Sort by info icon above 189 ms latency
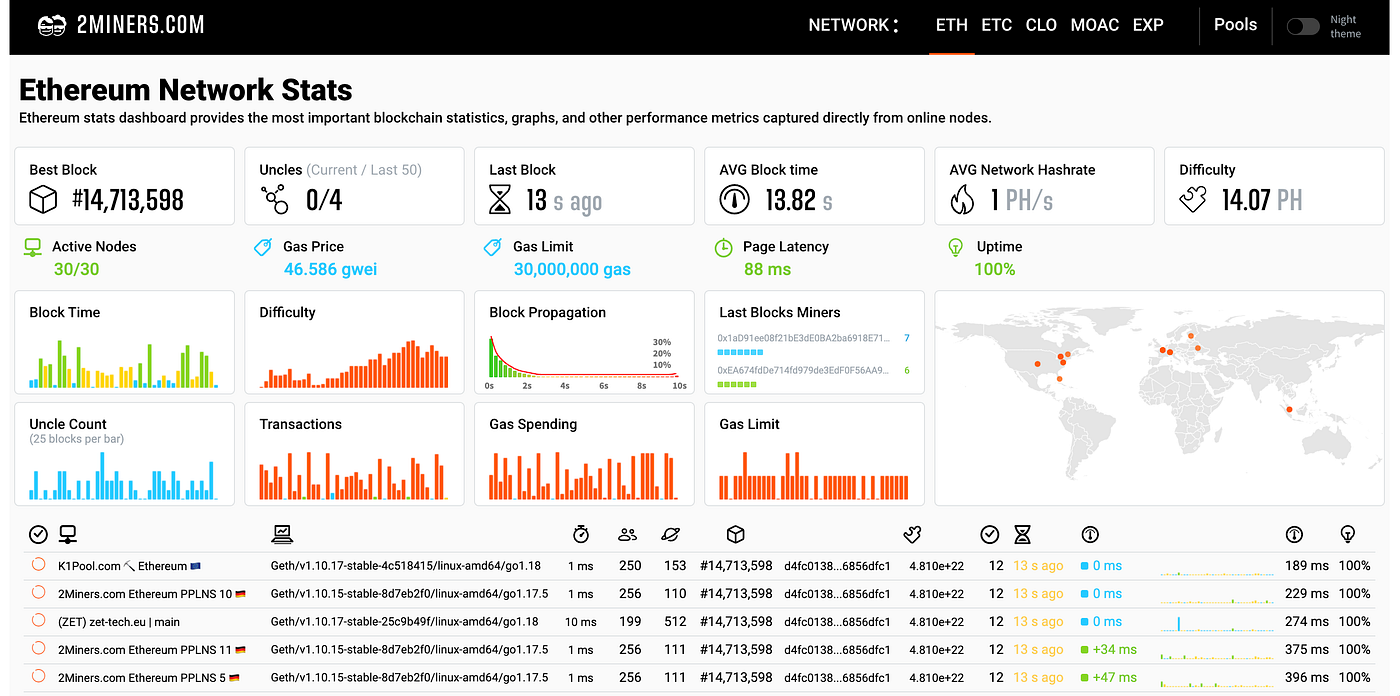Image resolution: width=1400 pixels, height=696 pixels. pyautogui.click(x=1294, y=534)
